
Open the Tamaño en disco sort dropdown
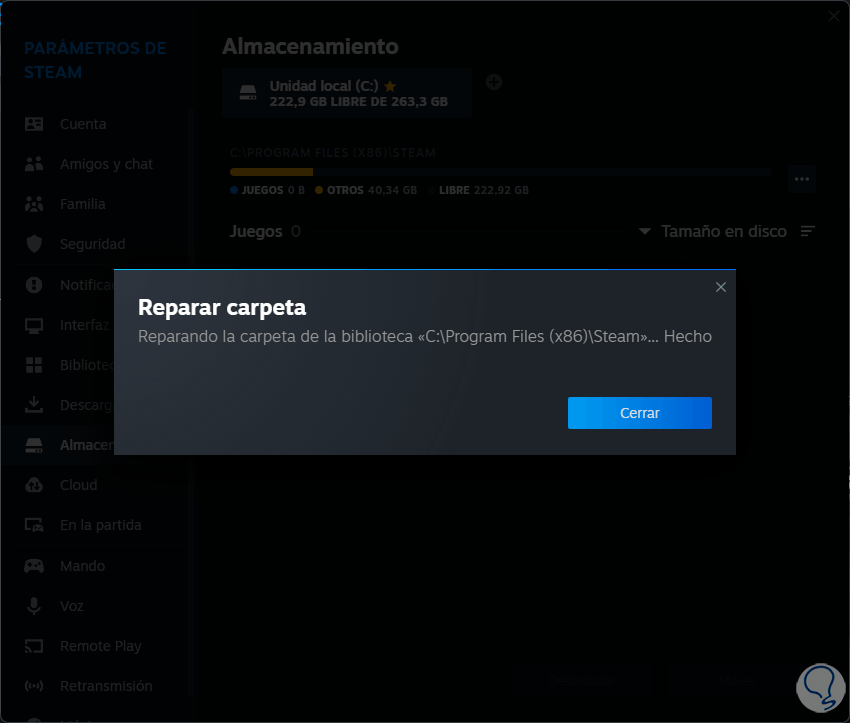click(713, 231)
